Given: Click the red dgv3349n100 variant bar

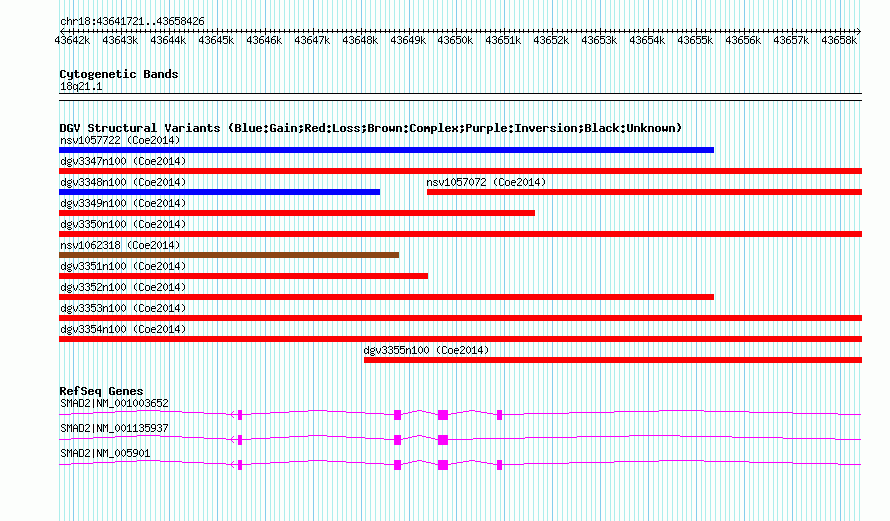Looking at the screenshot, I should (x=297, y=213).
